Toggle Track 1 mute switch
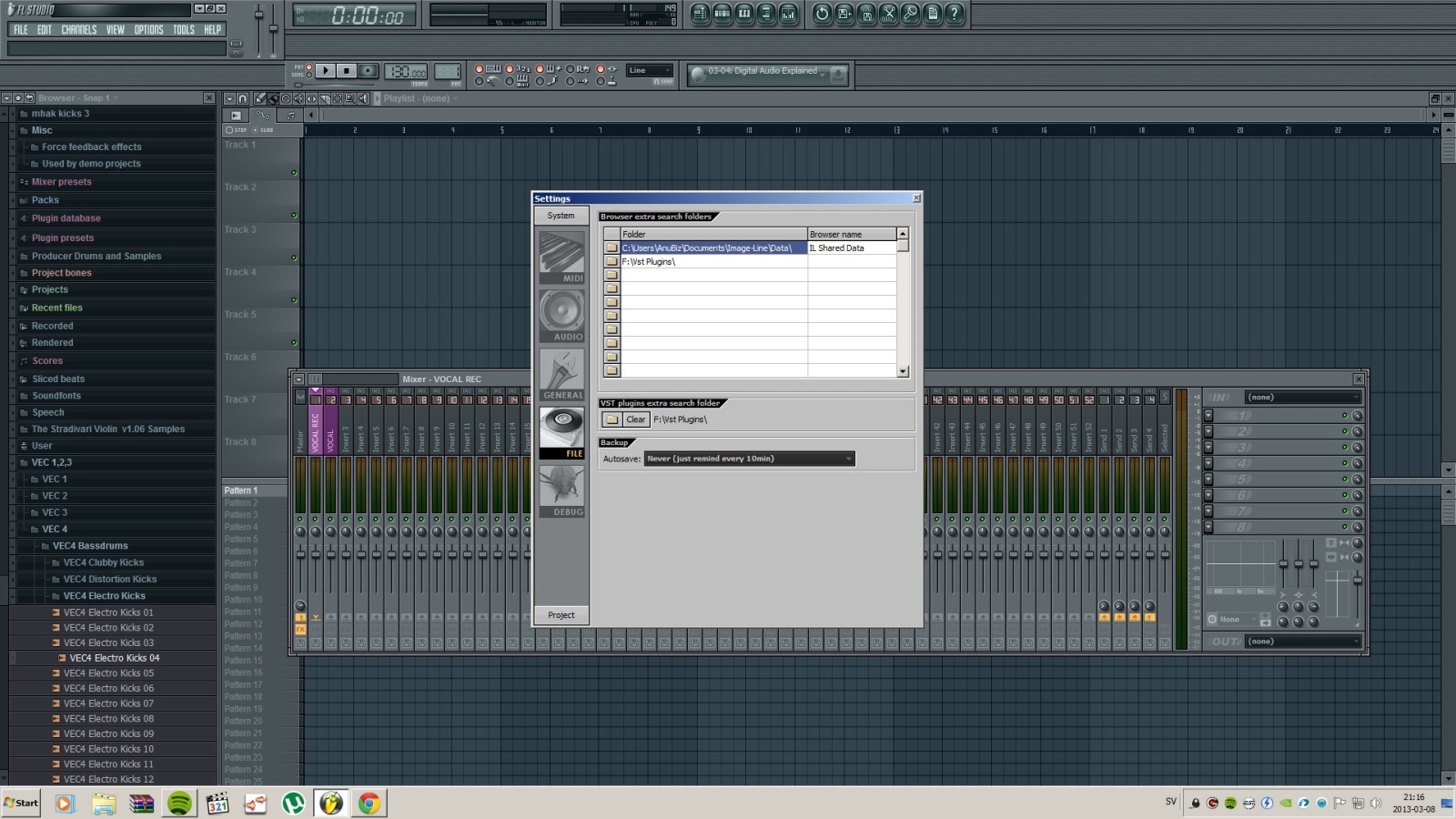This screenshot has height=819, width=1456. (x=294, y=173)
